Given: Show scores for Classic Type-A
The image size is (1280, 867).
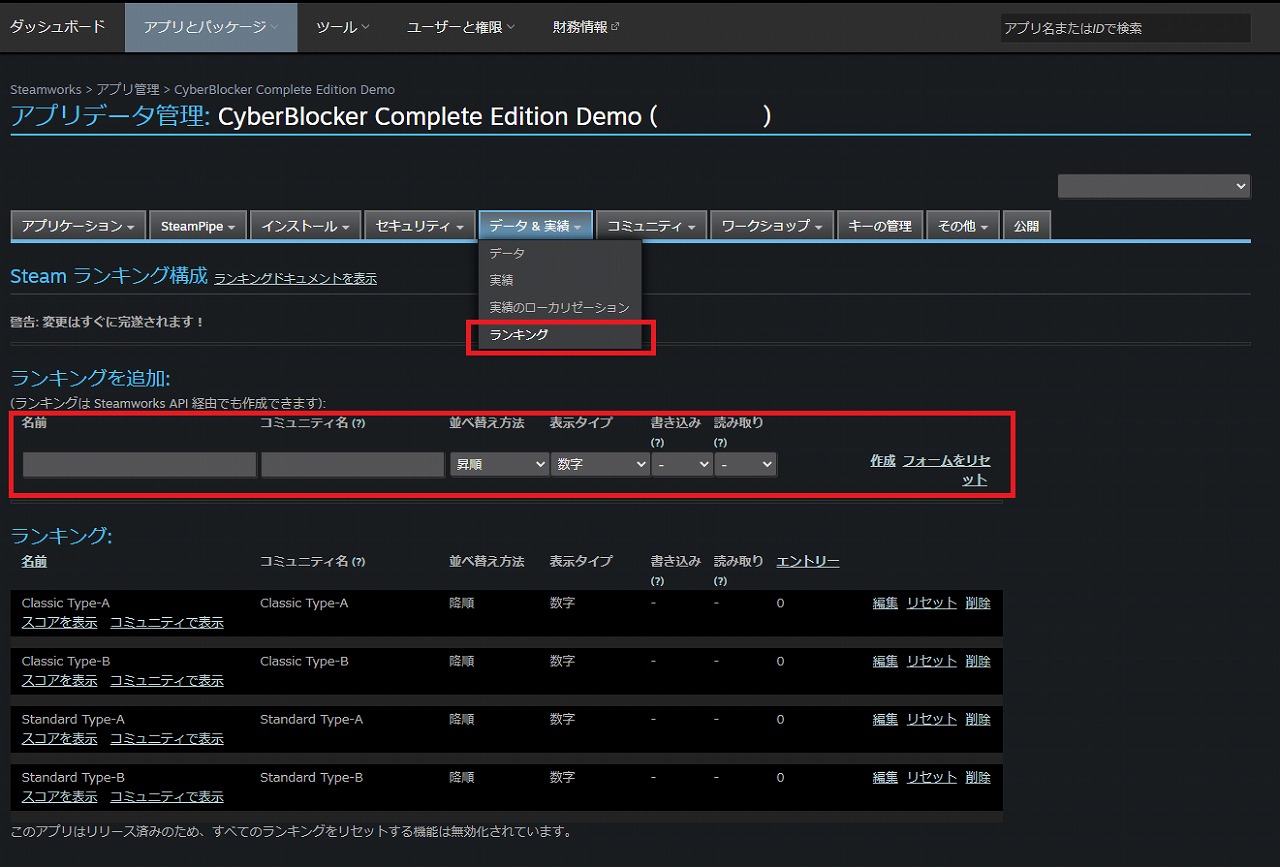Looking at the screenshot, I should [x=60, y=623].
